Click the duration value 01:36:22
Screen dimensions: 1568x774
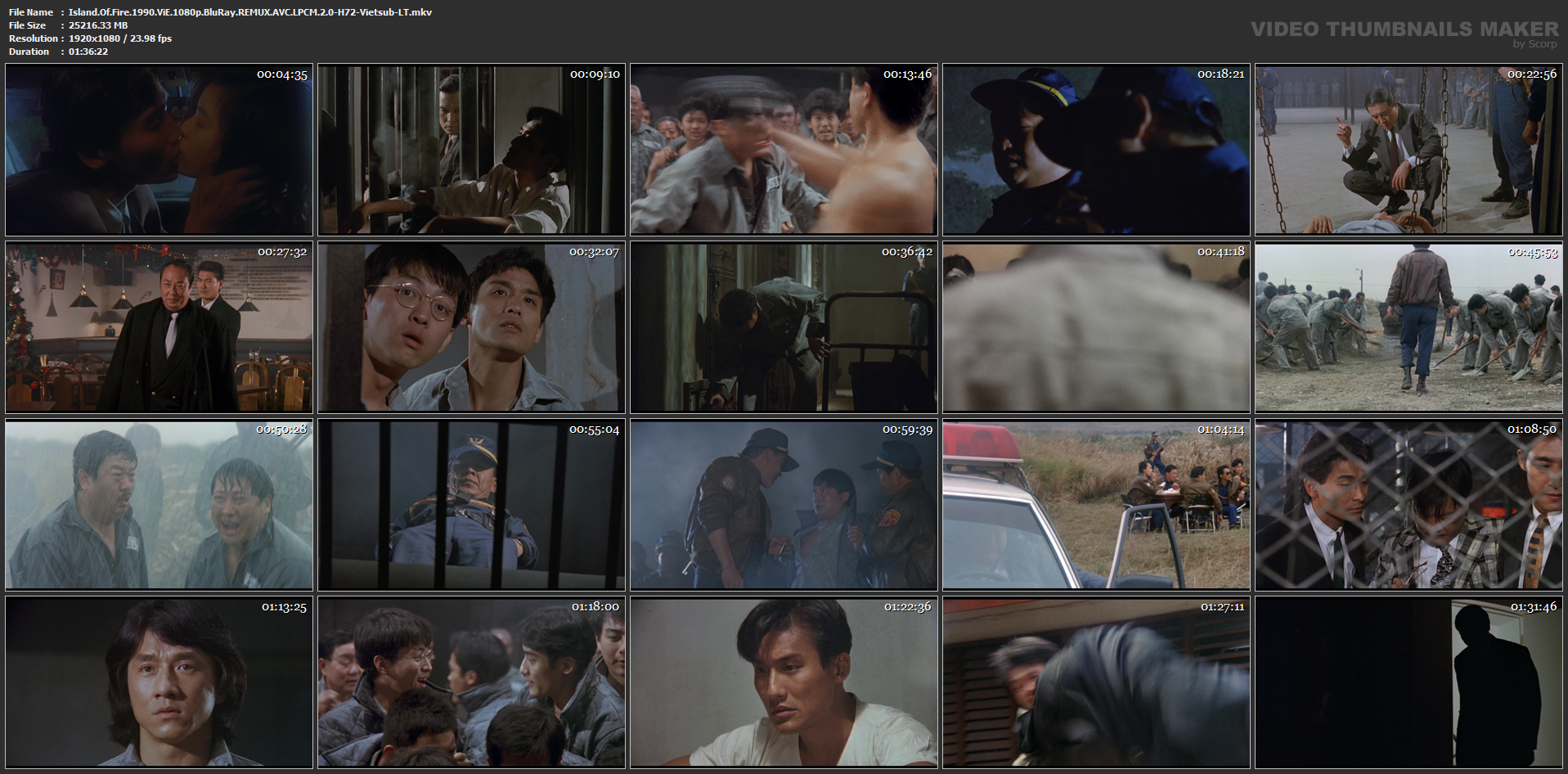click(x=88, y=52)
